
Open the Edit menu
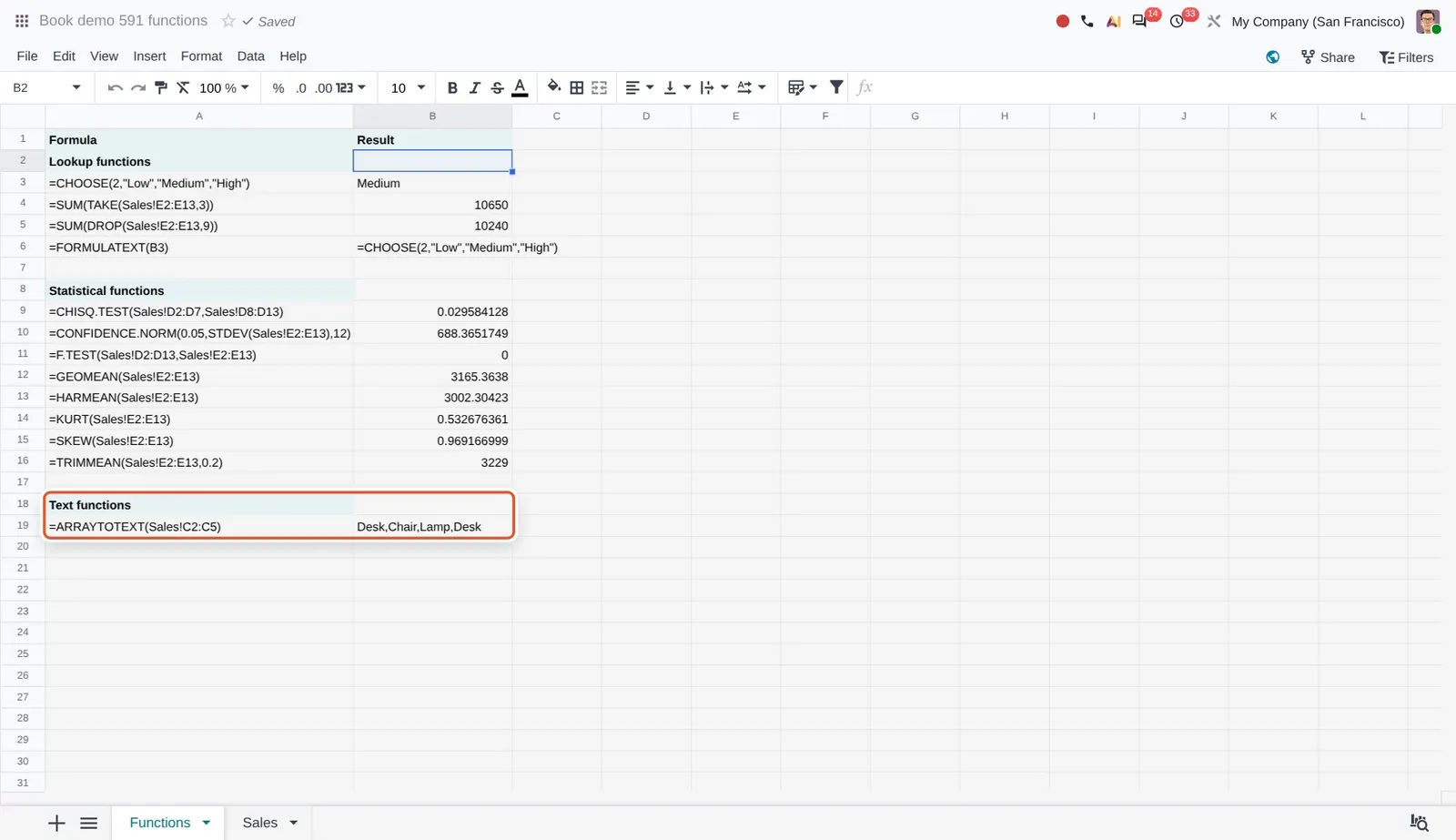pos(64,56)
